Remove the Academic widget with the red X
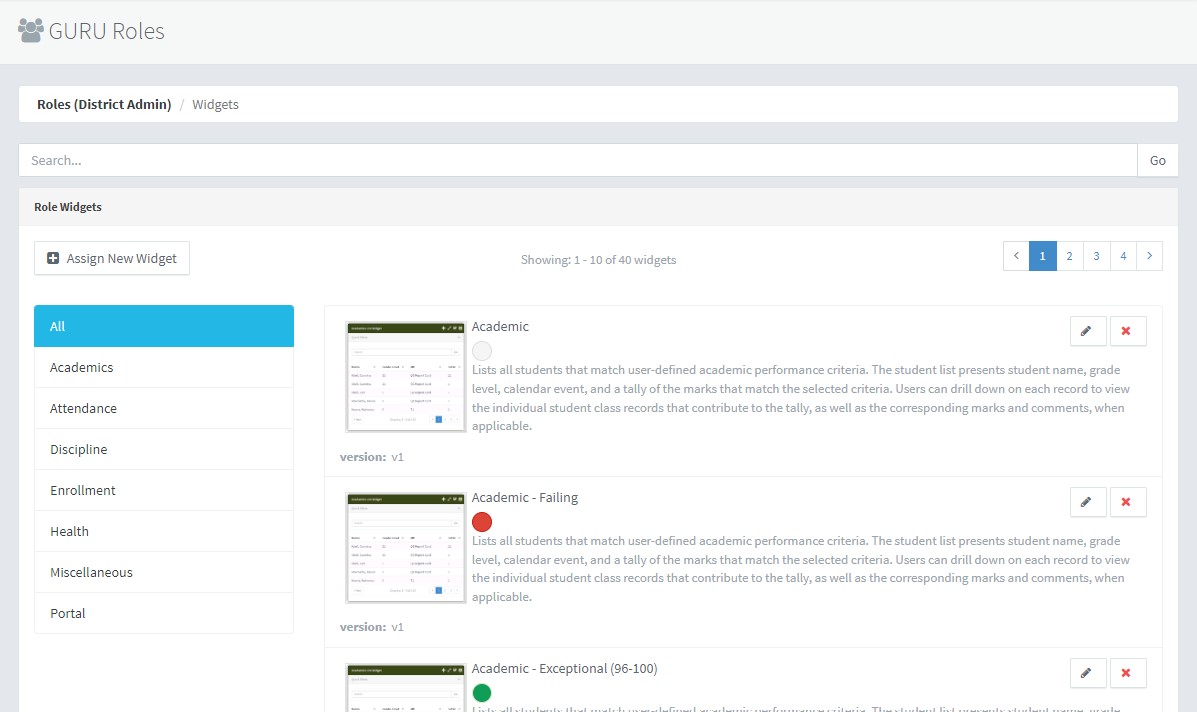Image resolution: width=1197 pixels, height=712 pixels. [x=1128, y=331]
